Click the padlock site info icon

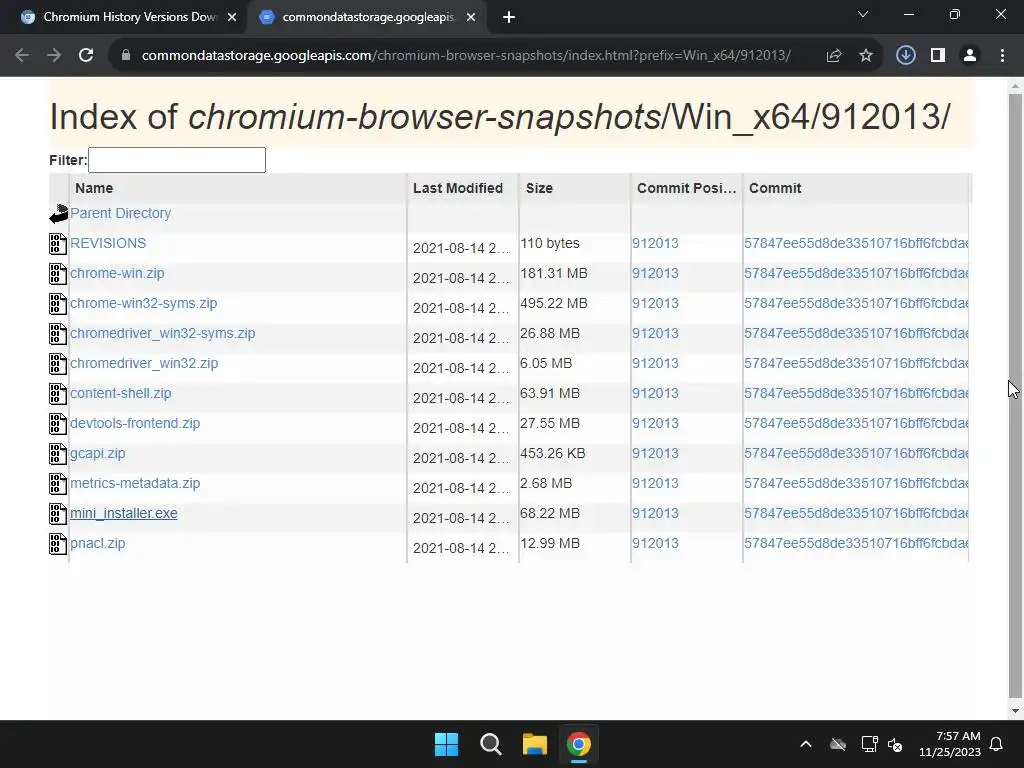126,56
